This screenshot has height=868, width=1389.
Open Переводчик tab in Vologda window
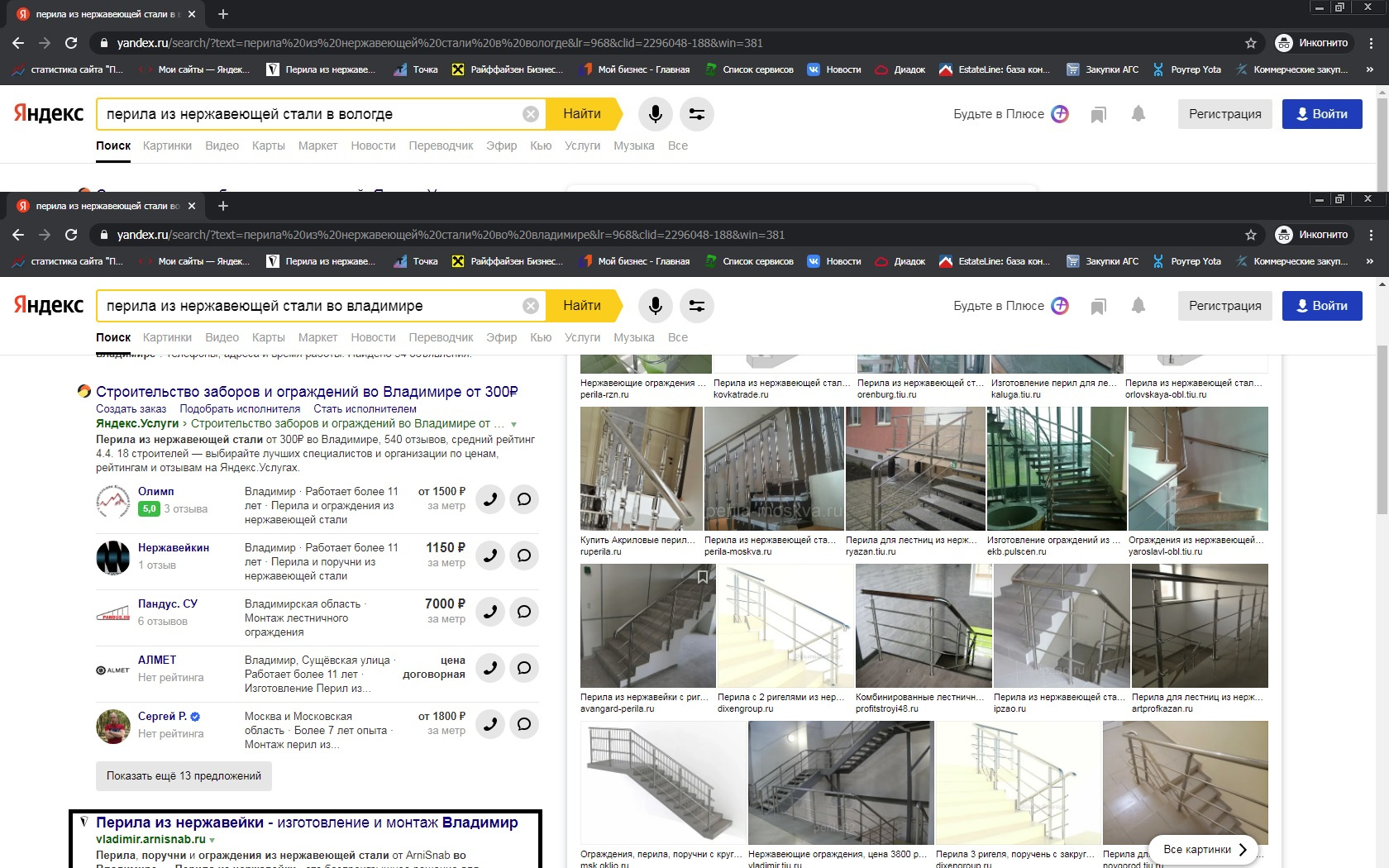point(441,145)
